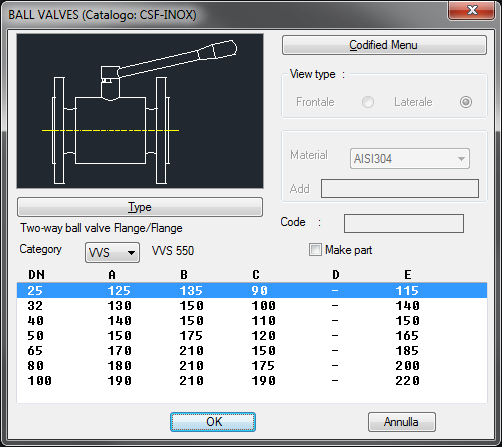Select the DN 25 row

click(252, 290)
